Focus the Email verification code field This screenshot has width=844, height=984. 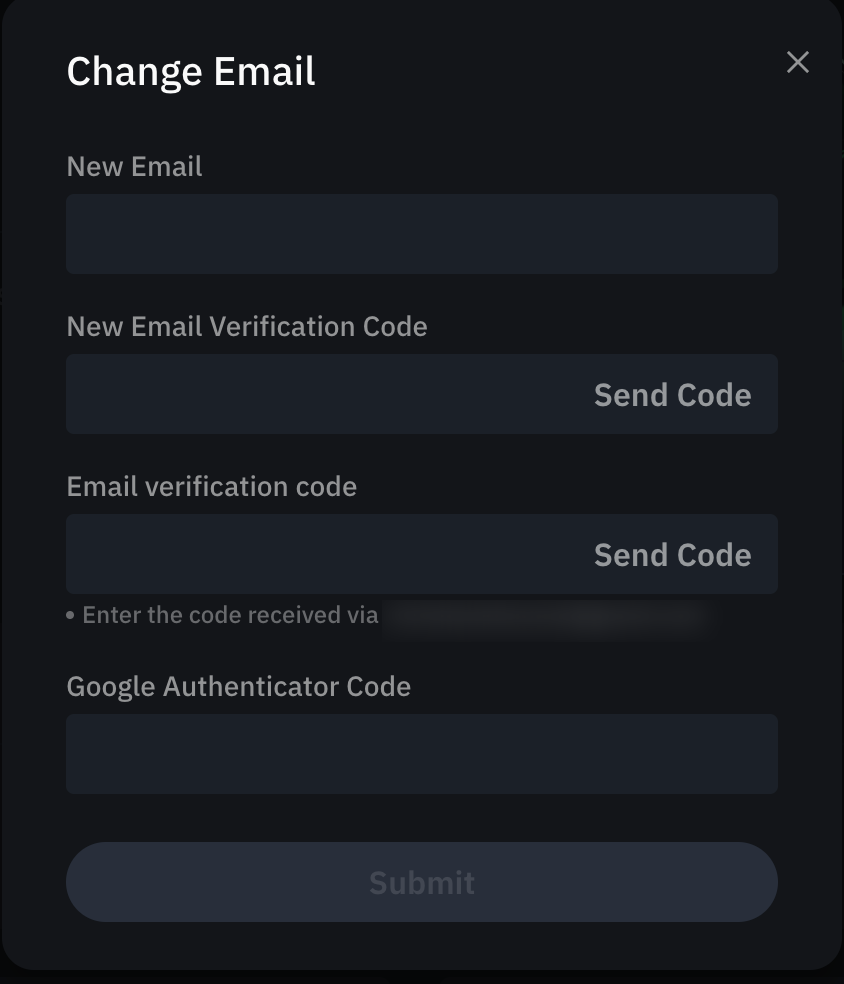click(x=326, y=554)
